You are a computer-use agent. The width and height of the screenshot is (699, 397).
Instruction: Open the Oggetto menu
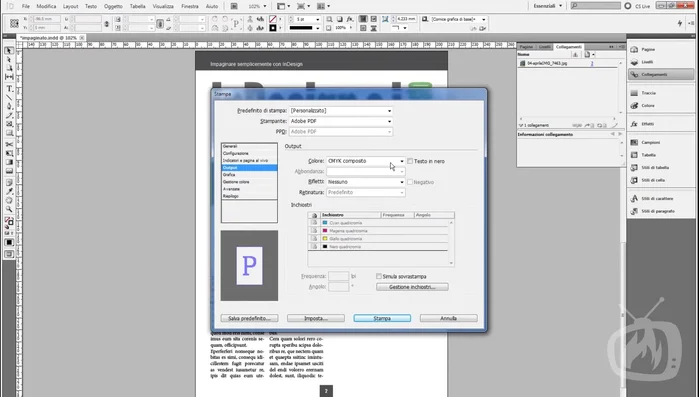tap(113, 6)
